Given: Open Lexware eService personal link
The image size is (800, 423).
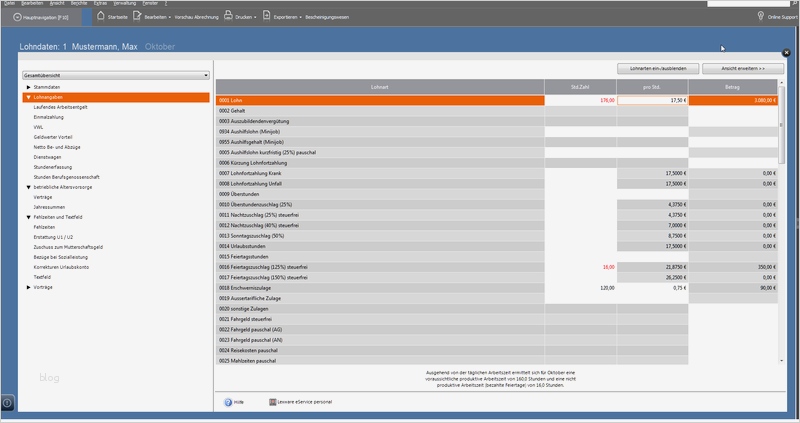Looking at the screenshot, I should point(305,402).
